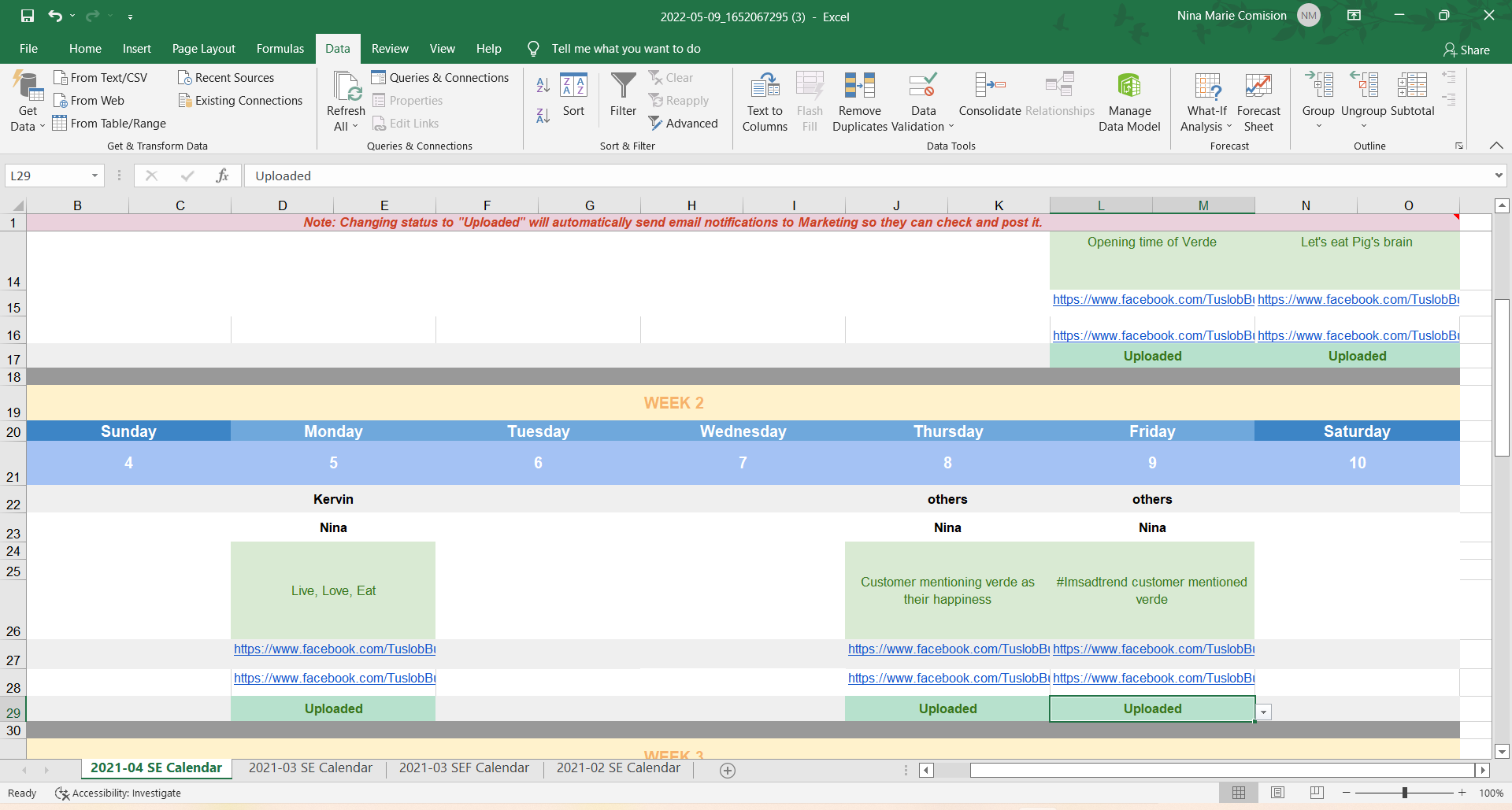The height and width of the screenshot is (810, 1512).
Task: Open Existing Connections
Action: [x=240, y=100]
